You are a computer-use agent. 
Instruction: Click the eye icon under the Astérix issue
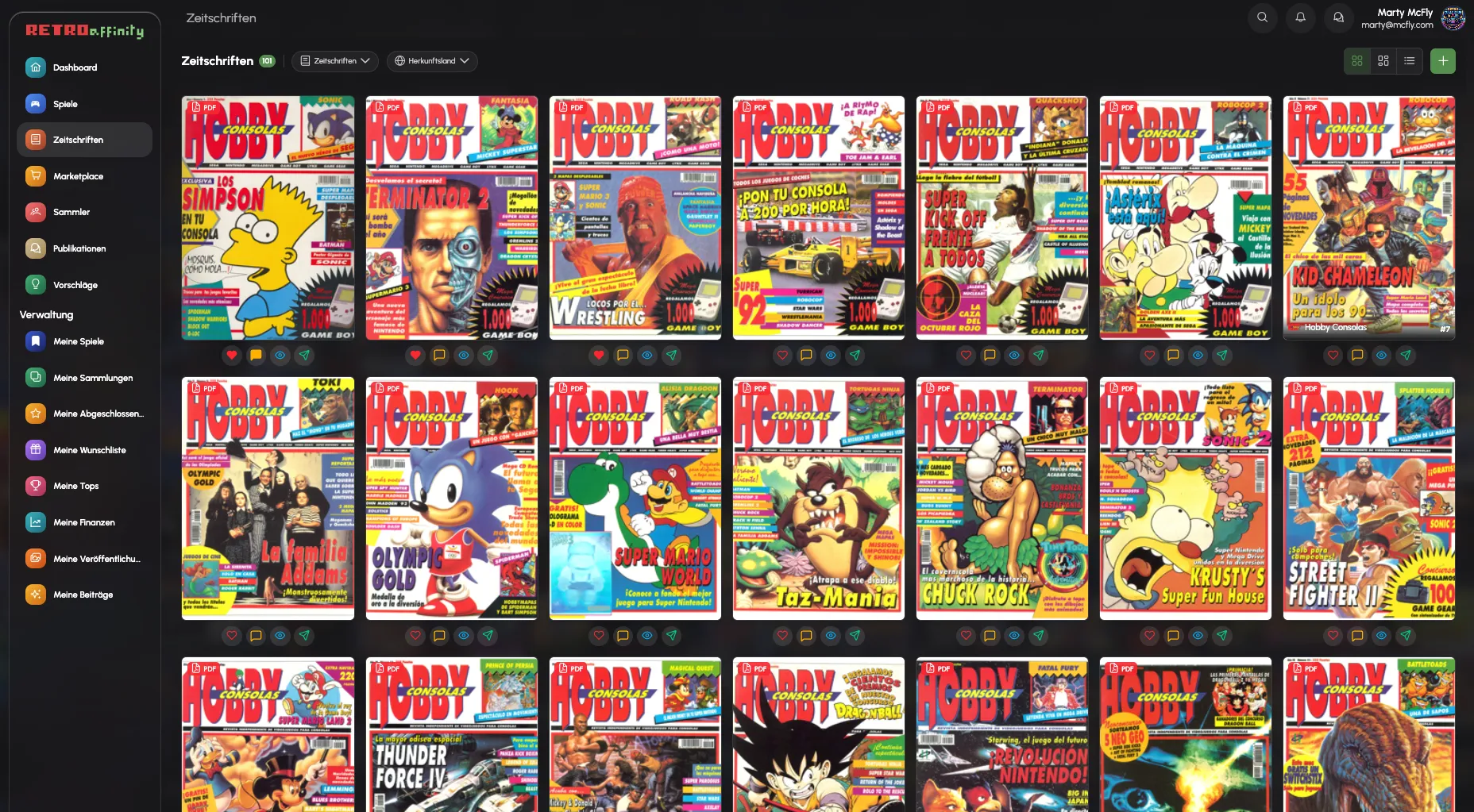click(1198, 355)
